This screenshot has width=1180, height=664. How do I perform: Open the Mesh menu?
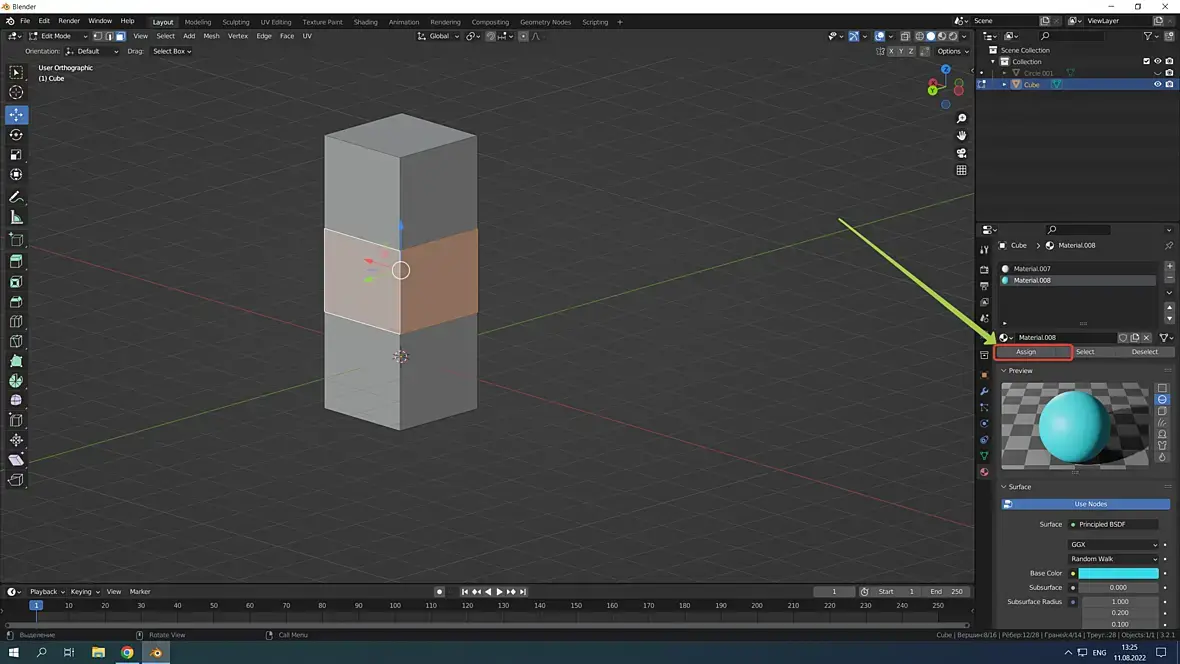pos(211,36)
